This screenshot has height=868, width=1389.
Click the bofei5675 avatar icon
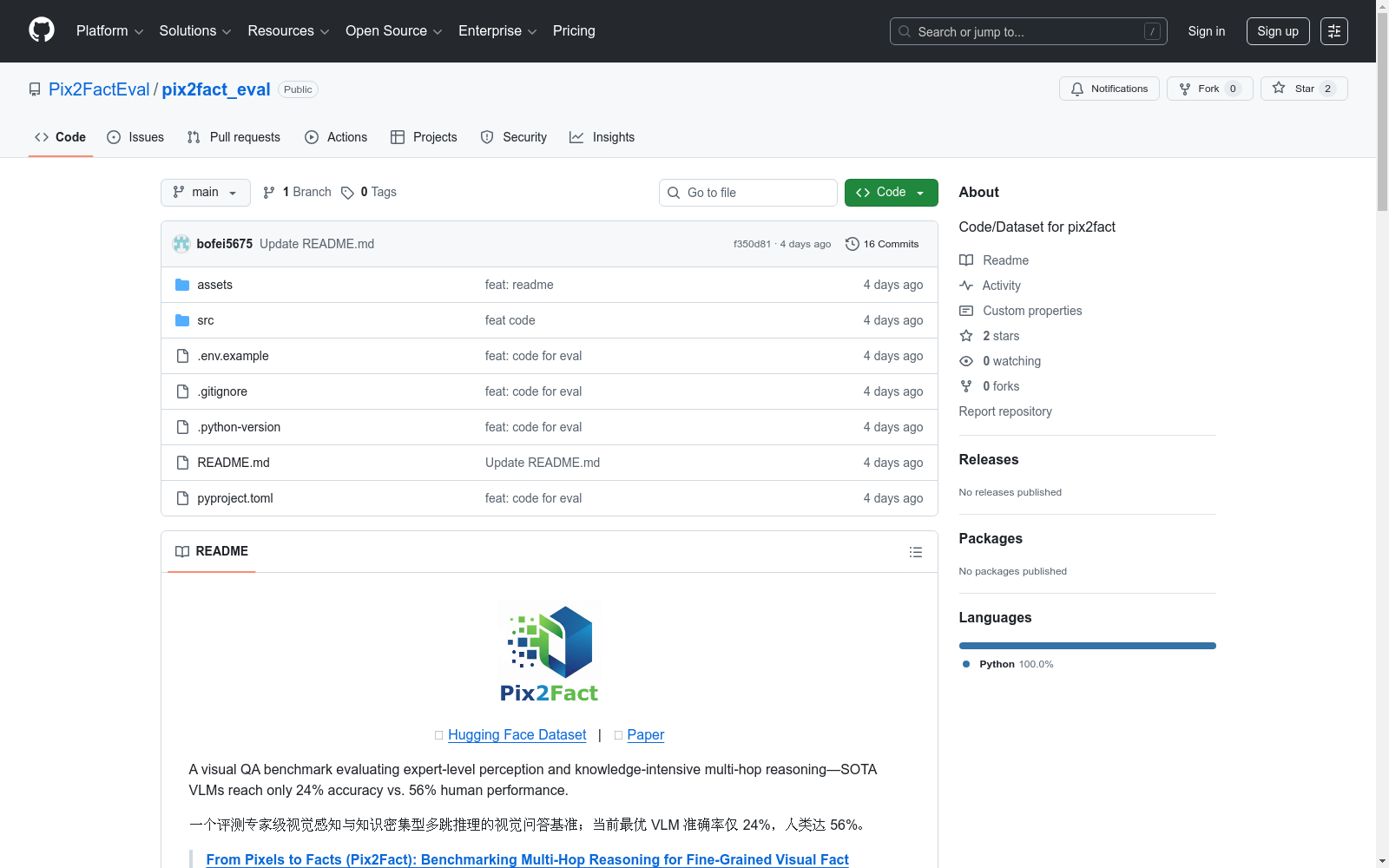click(x=181, y=244)
